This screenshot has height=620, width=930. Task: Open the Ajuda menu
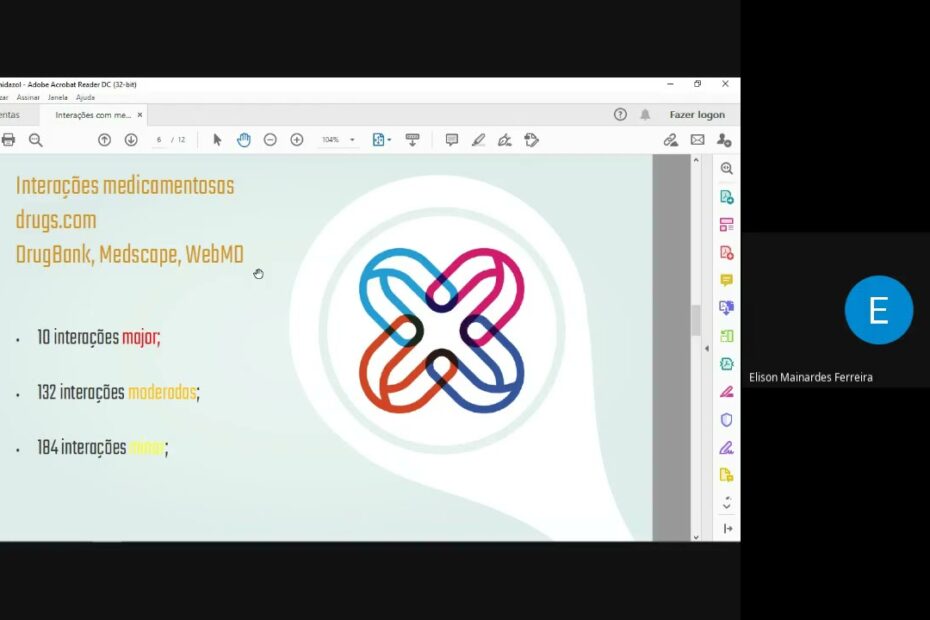click(x=85, y=98)
